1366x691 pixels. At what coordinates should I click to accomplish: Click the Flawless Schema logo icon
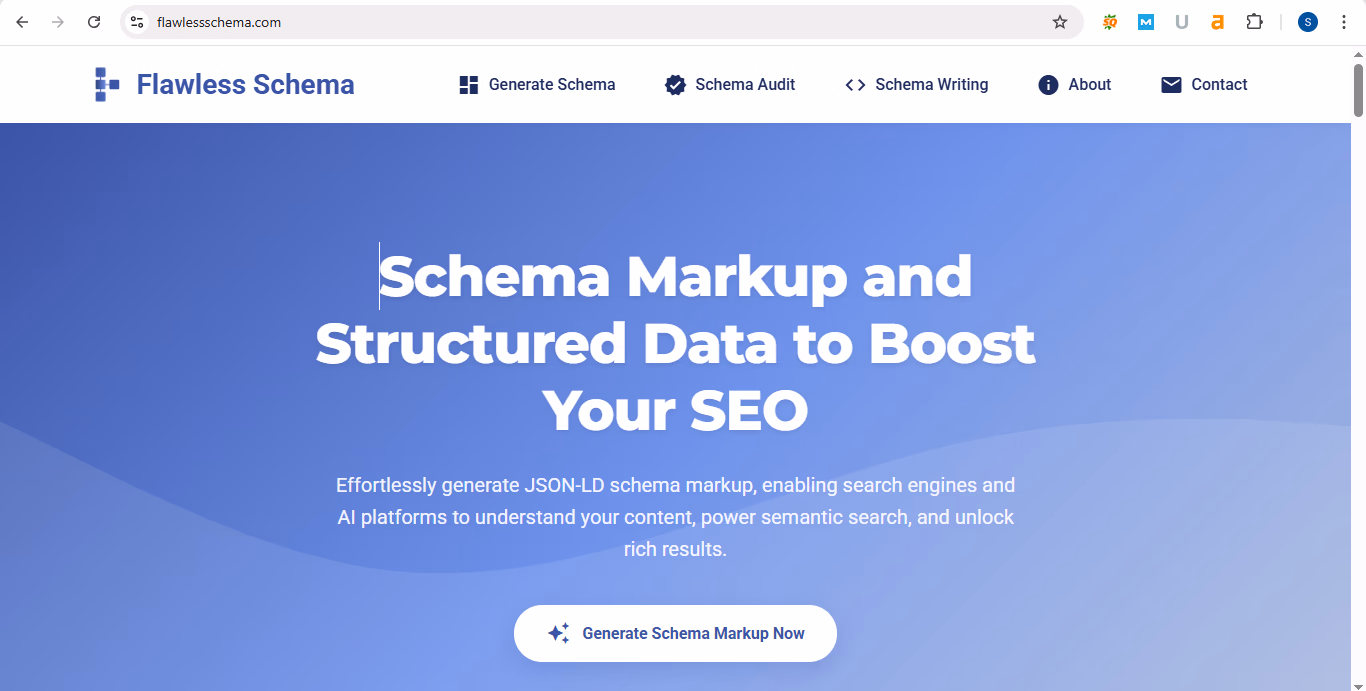[107, 85]
